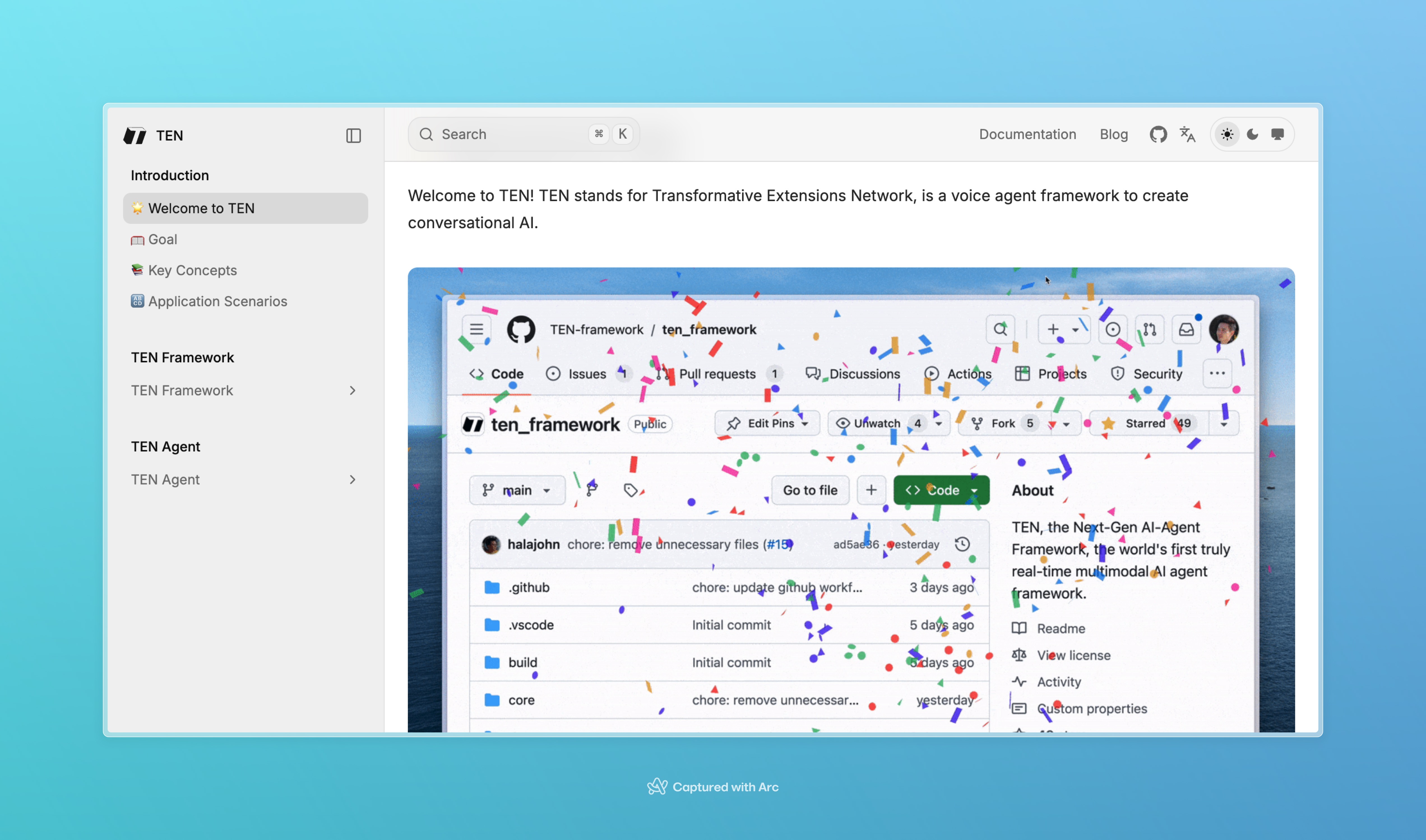The width and height of the screenshot is (1426, 840).
Task: Open the .github folder
Action: pyautogui.click(x=528, y=588)
